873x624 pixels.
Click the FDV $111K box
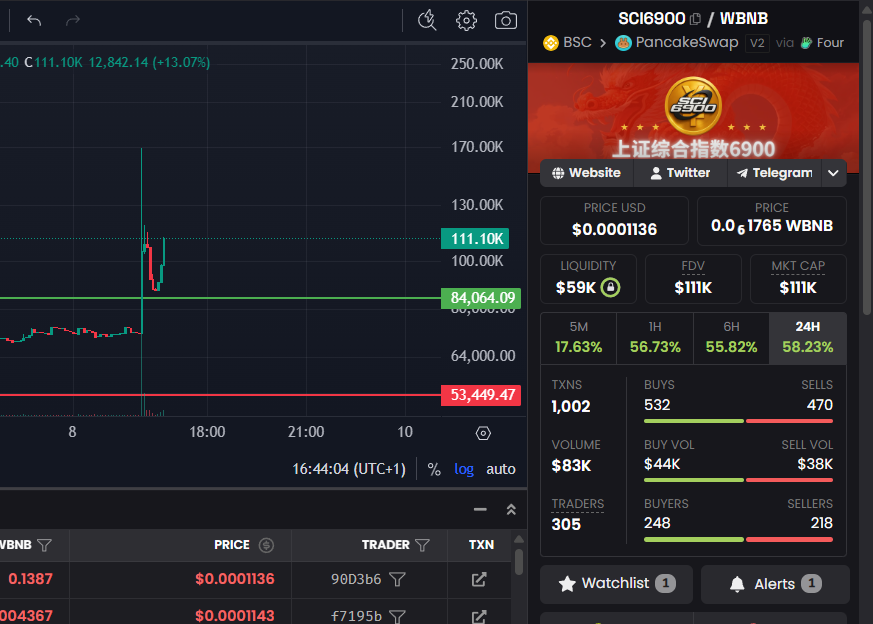pos(693,279)
